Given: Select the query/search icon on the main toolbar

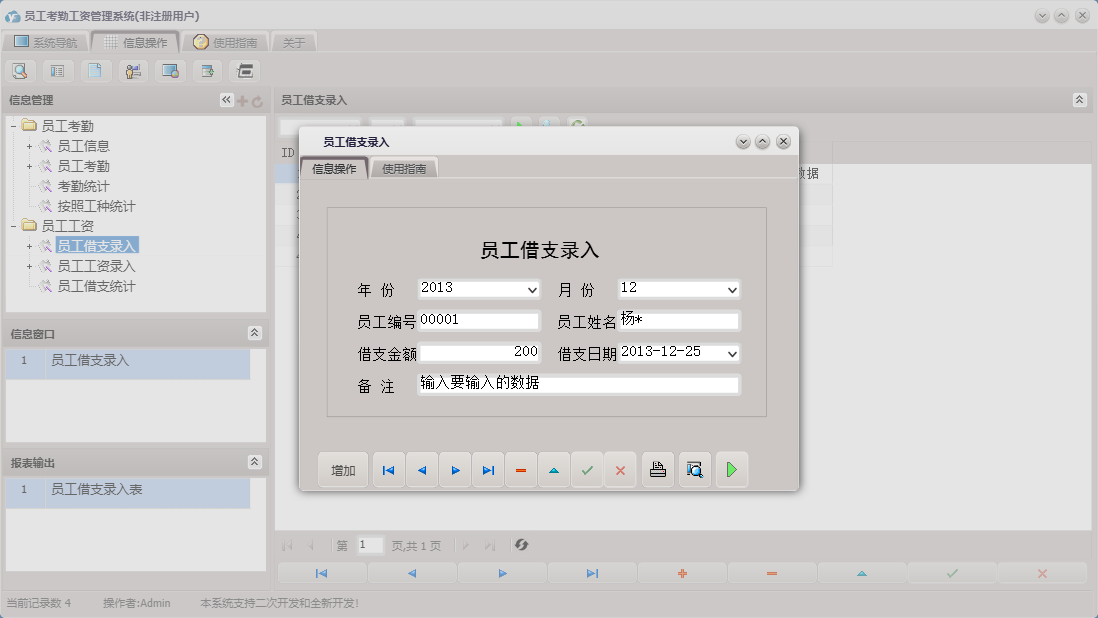Looking at the screenshot, I should click(20, 70).
